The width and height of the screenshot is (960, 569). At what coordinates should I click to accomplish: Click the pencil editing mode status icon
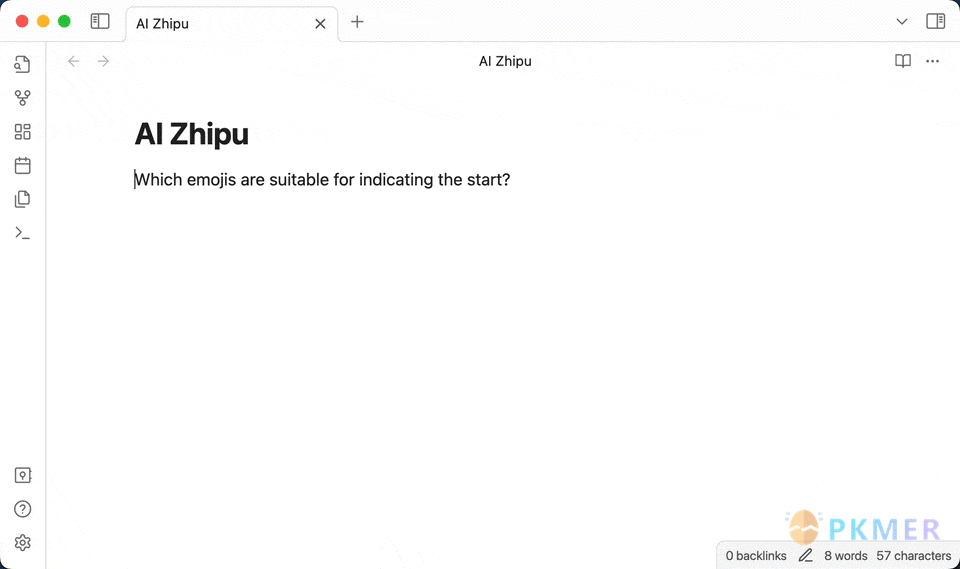pos(805,556)
